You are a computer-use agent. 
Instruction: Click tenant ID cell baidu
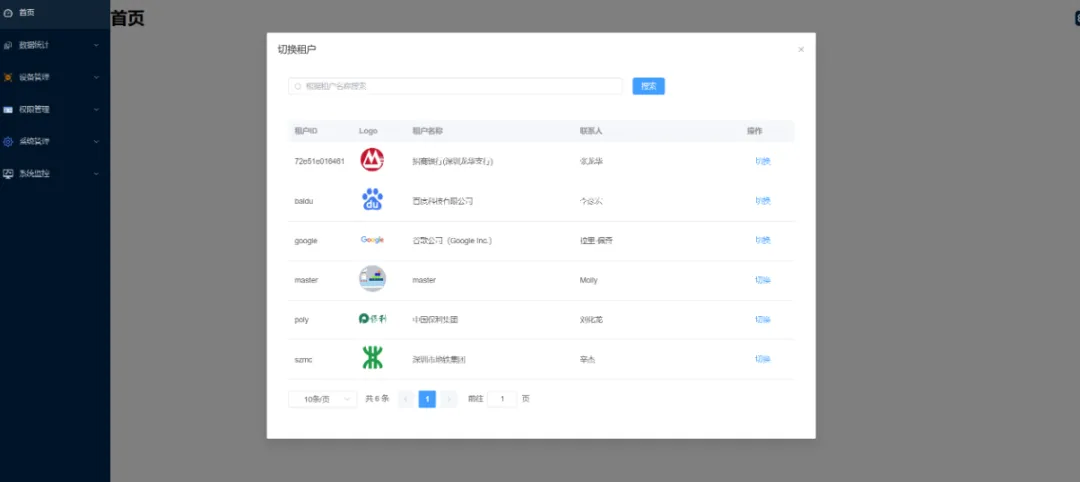coord(304,200)
